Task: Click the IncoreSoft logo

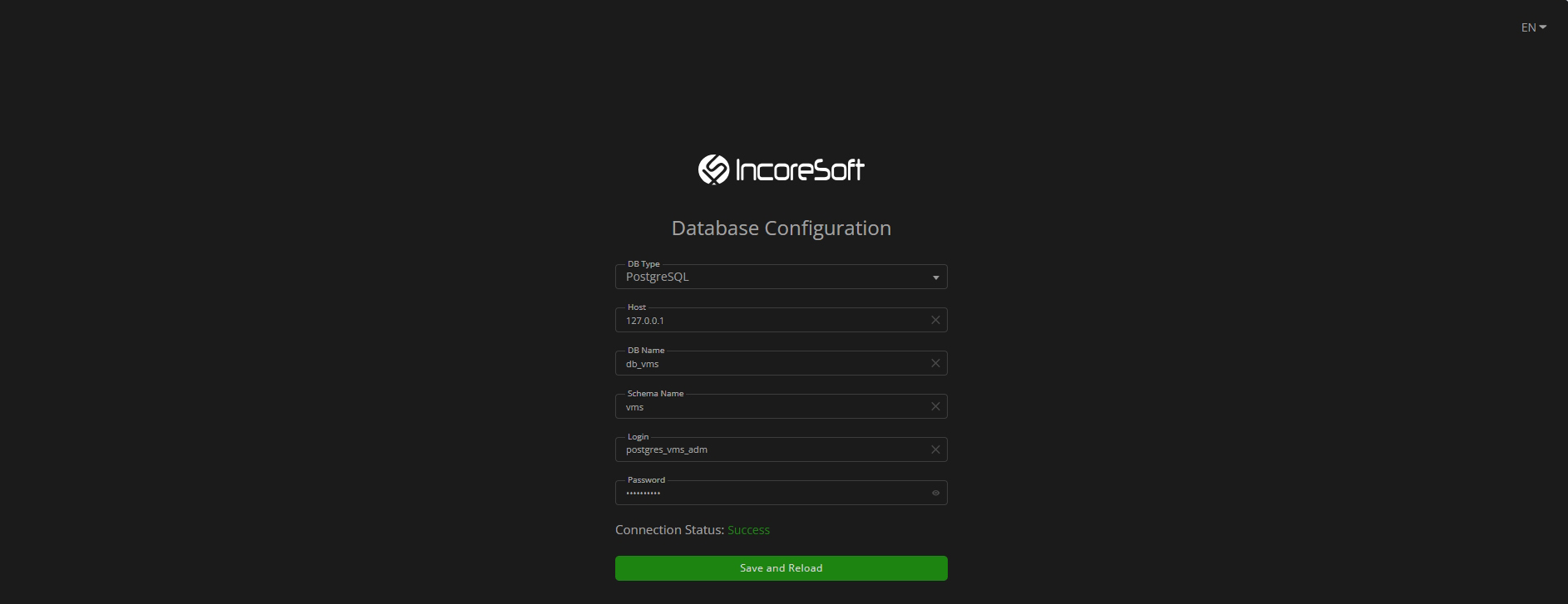Action: pyautogui.click(x=781, y=169)
